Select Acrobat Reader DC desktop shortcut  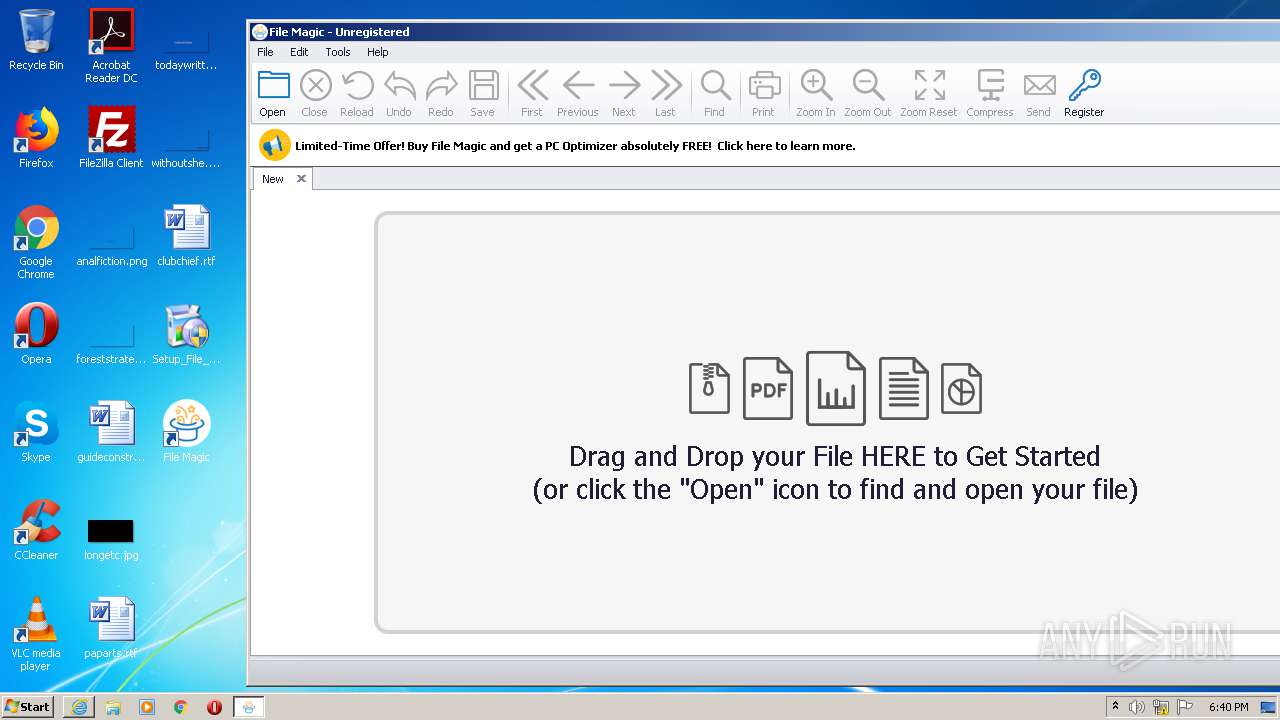tap(111, 46)
